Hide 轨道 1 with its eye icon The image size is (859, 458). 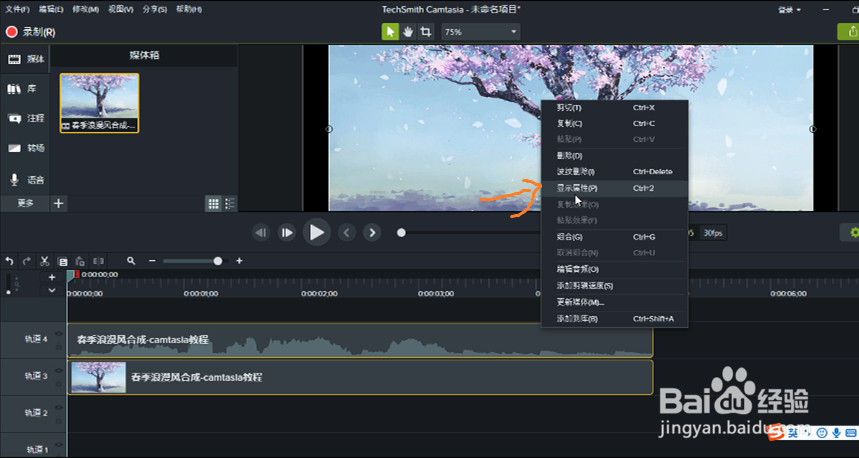coord(59,444)
